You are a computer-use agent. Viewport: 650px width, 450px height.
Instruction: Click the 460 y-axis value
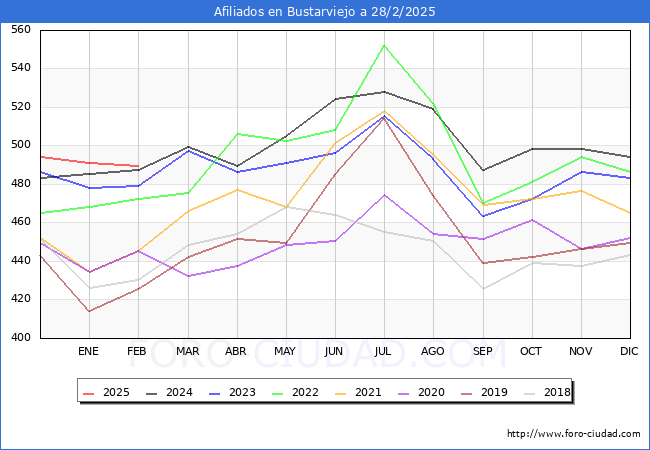coord(21,221)
